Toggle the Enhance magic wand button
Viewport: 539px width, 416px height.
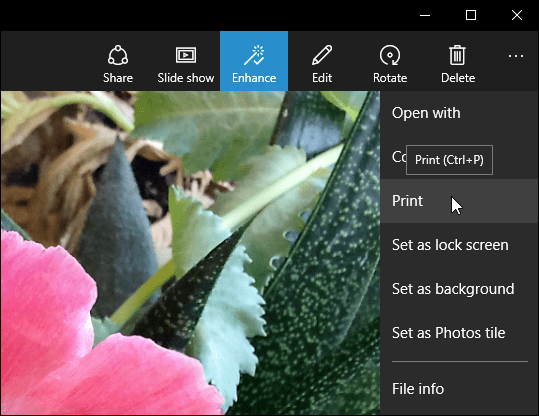[x=254, y=61]
